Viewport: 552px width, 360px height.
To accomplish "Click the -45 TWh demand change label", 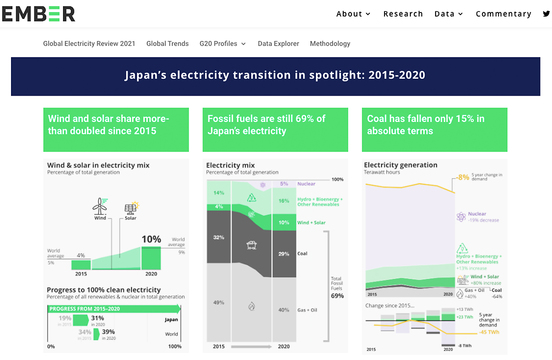I will (489, 332).
